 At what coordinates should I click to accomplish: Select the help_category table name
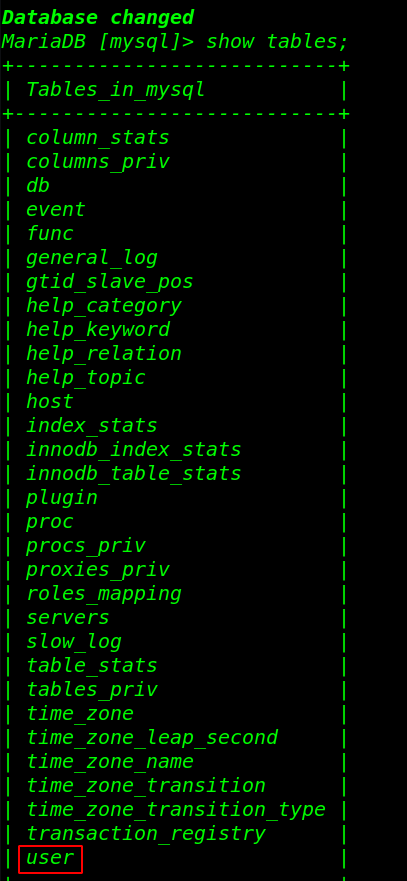click(x=104, y=306)
